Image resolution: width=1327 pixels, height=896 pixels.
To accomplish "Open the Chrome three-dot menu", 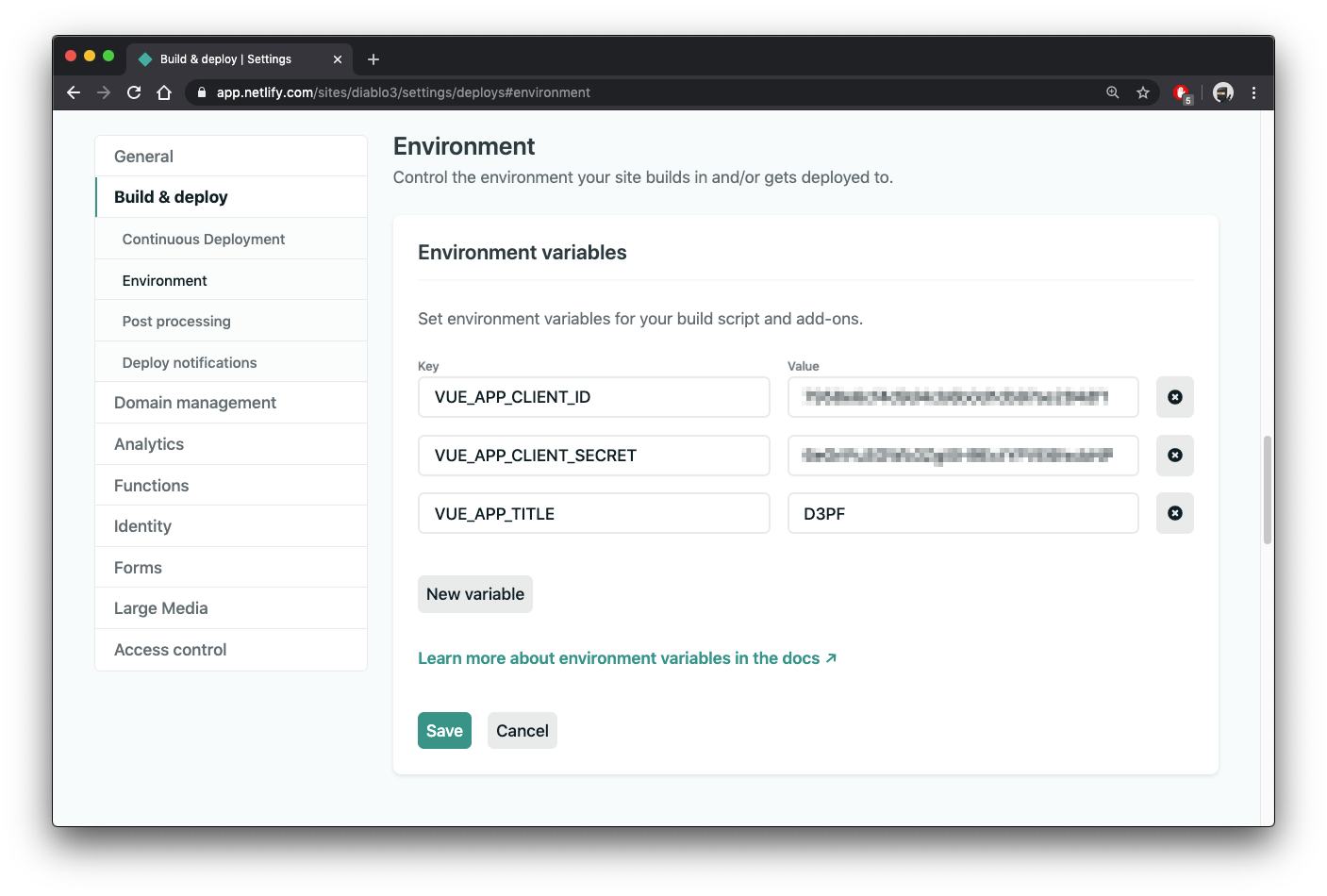I will [1253, 92].
